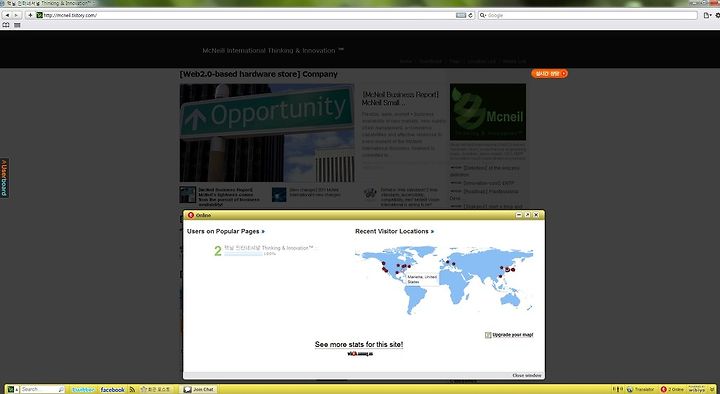Click the Join Chat button
The height and width of the screenshot is (394, 720).
point(199,389)
